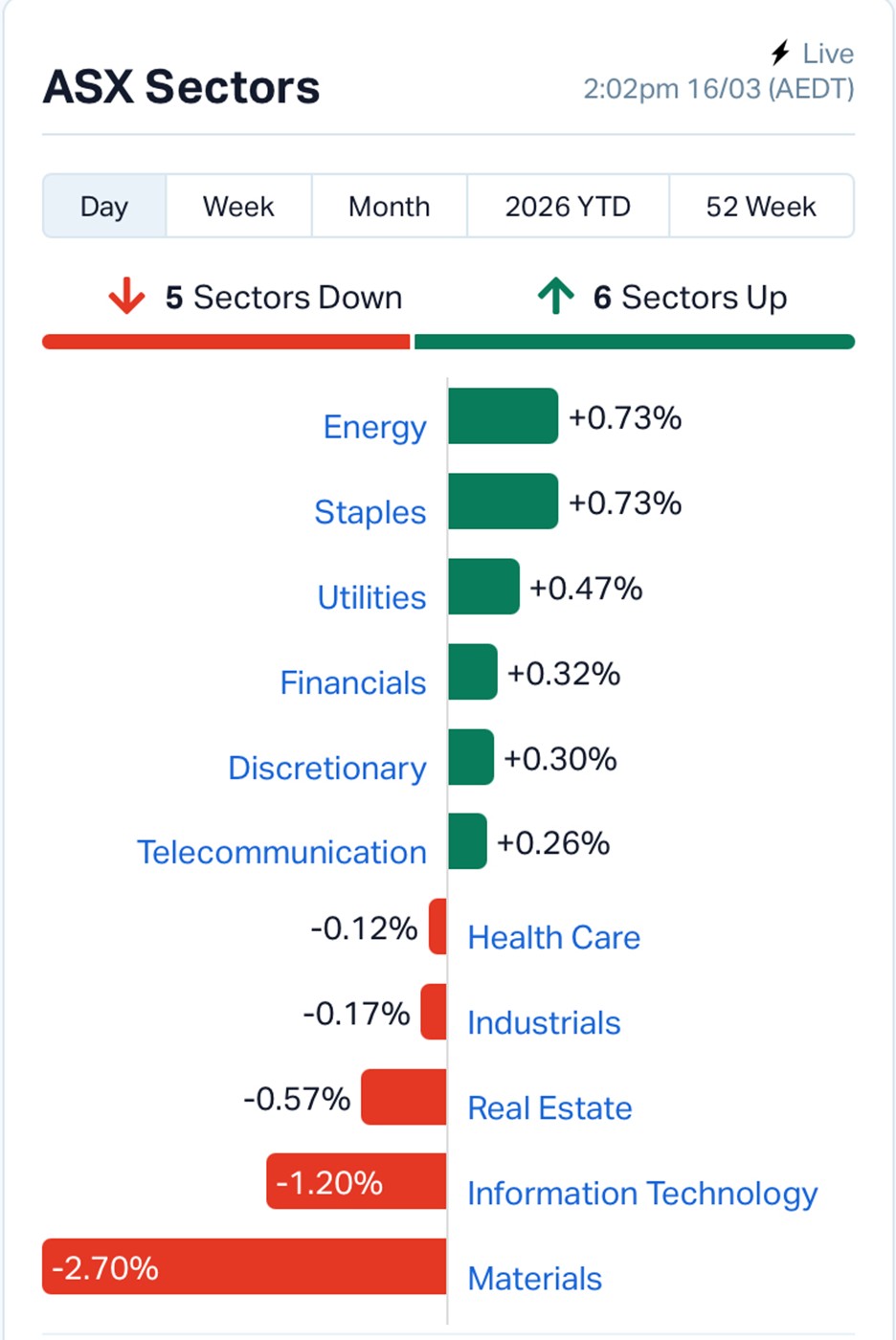Open the Materials sector link
Image resolution: width=896 pixels, height=1340 pixels.
534,1279
